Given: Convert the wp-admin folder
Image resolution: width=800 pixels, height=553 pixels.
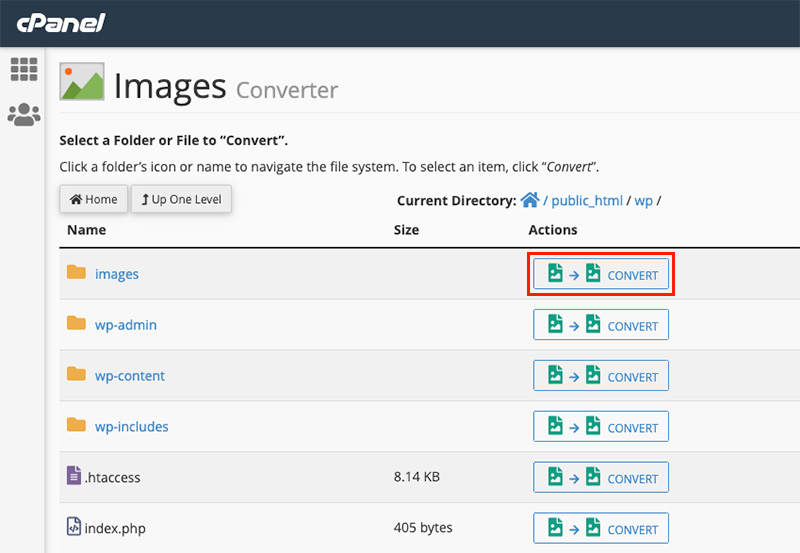Looking at the screenshot, I should (x=601, y=325).
